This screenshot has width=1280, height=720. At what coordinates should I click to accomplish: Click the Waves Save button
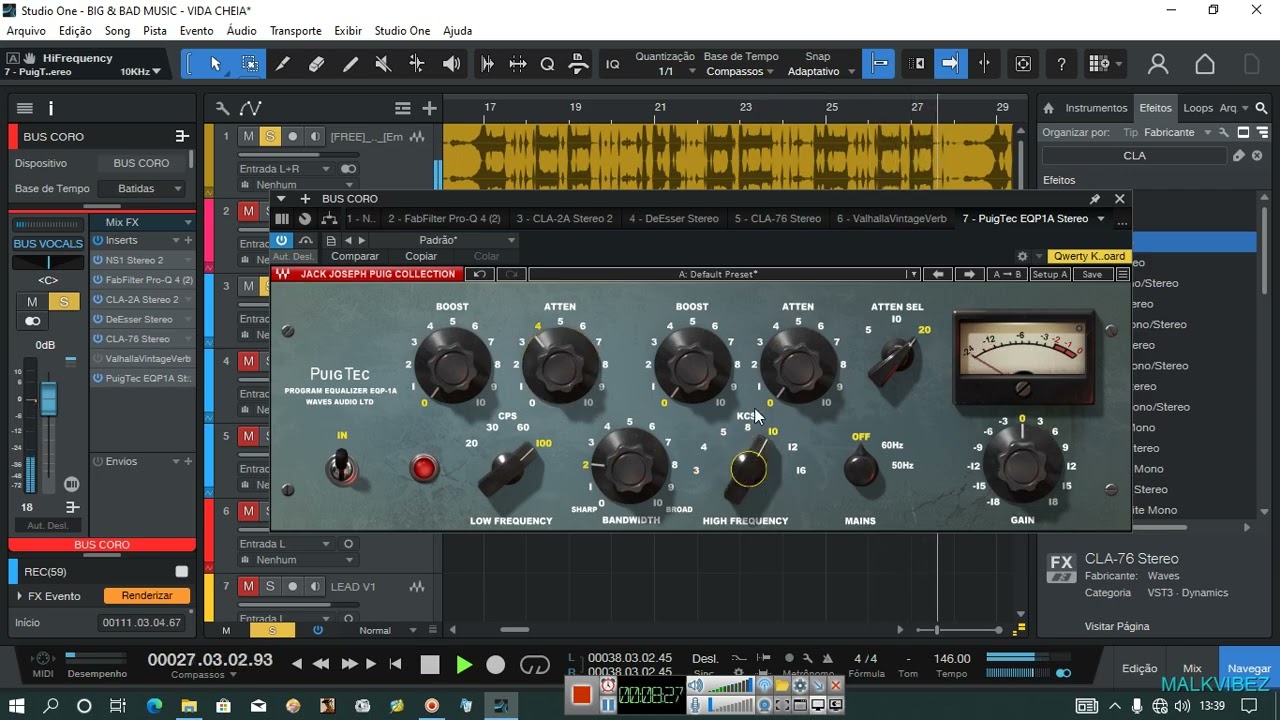click(x=1092, y=274)
